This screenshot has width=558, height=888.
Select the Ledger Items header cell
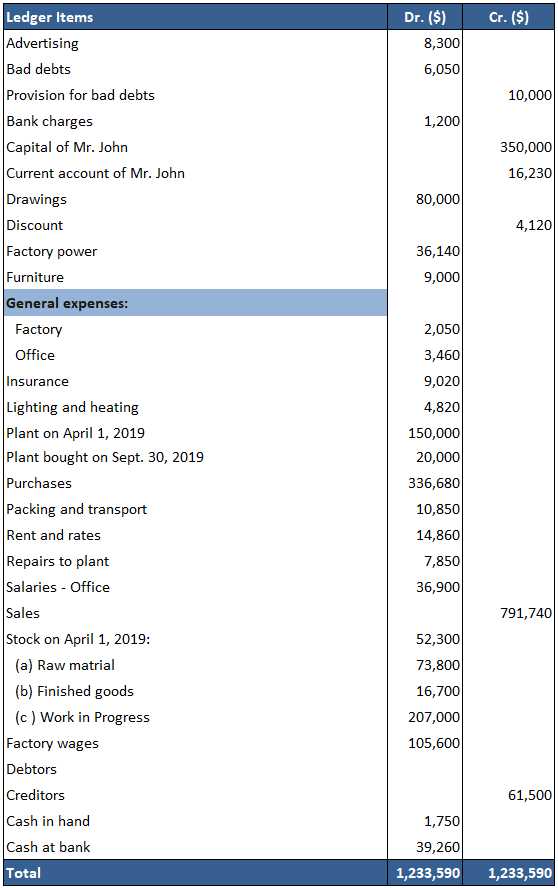[195, 17]
